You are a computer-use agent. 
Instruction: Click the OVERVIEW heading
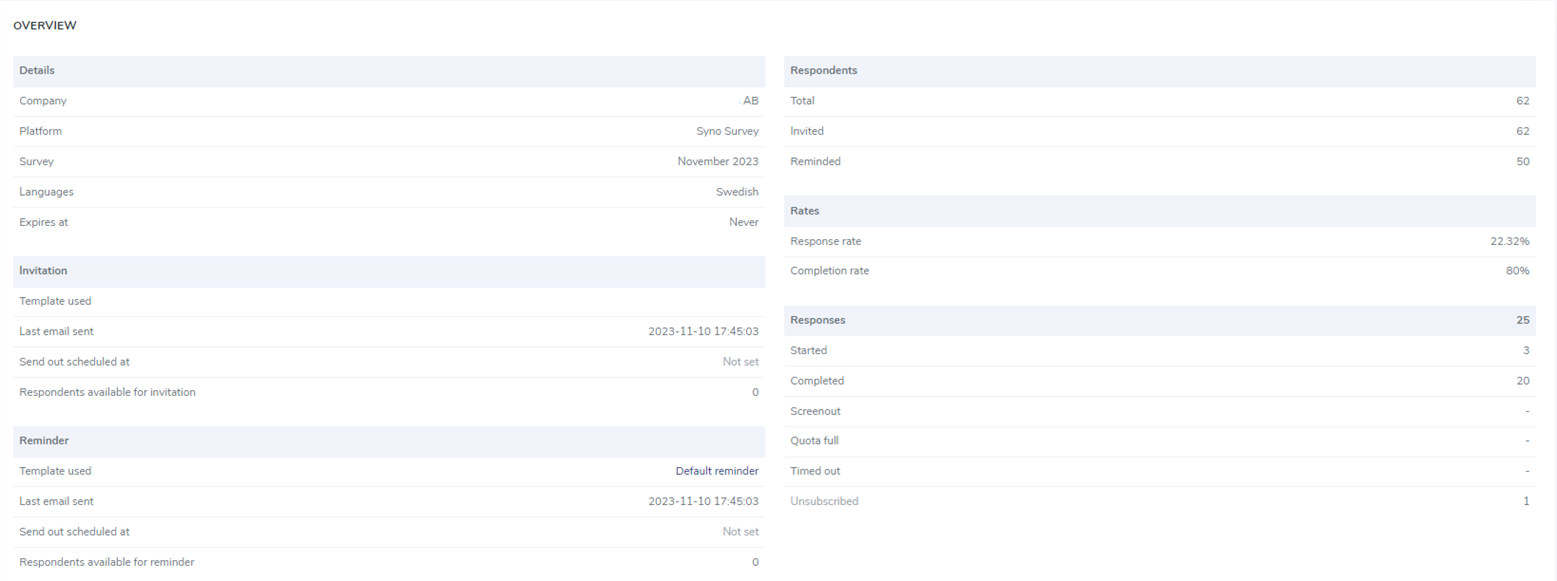pyautogui.click(x=45, y=26)
